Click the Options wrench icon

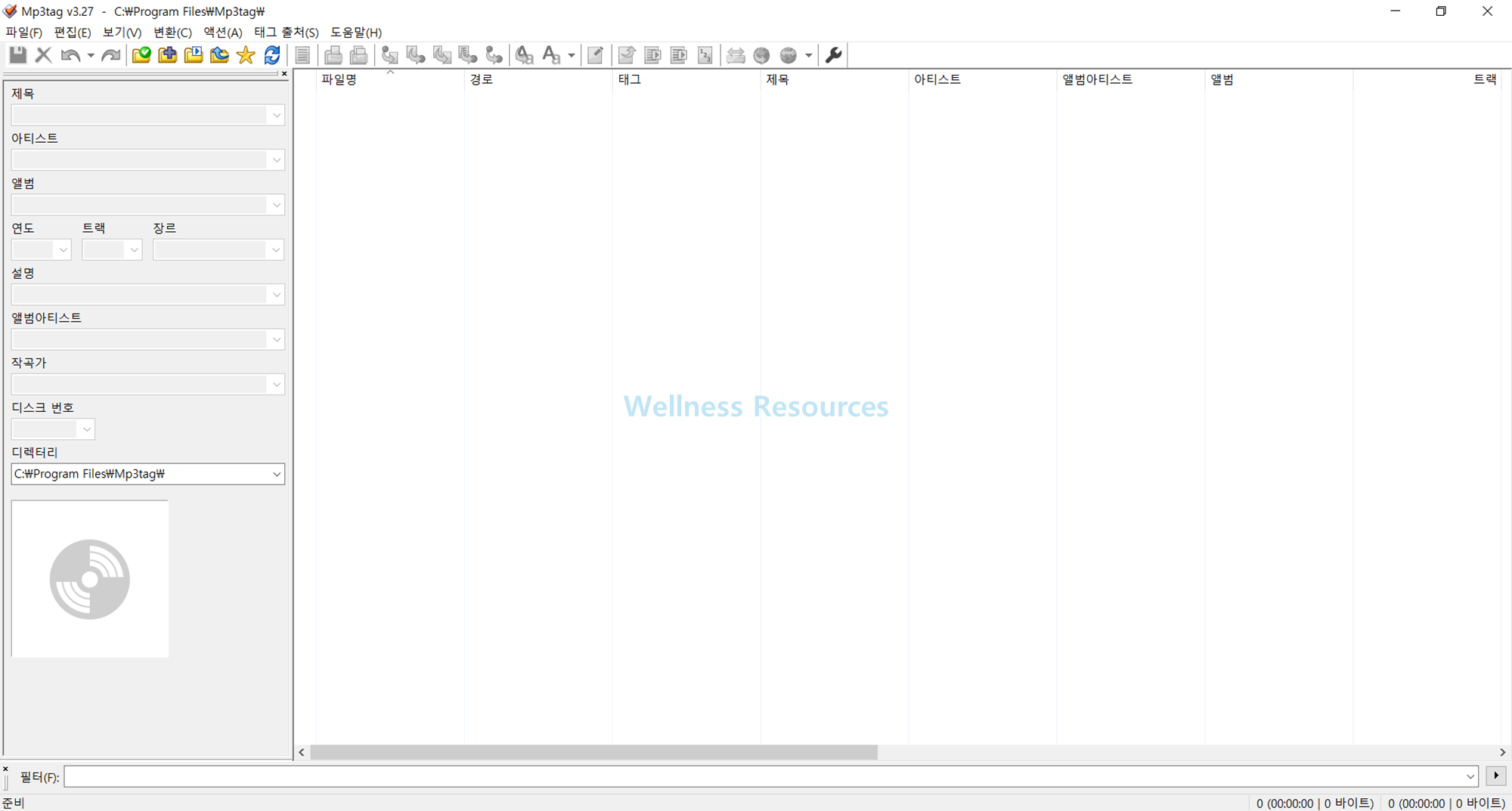pos(834,55)
